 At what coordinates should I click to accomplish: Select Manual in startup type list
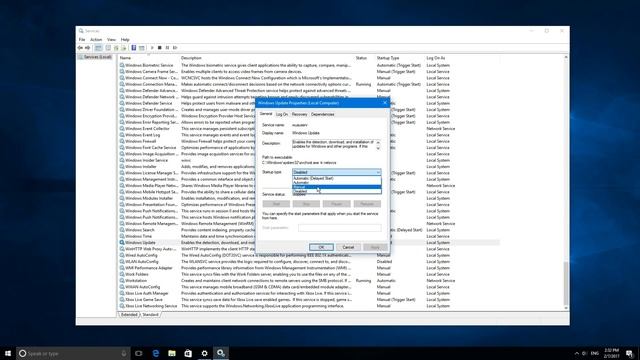[x=337, y=187]
